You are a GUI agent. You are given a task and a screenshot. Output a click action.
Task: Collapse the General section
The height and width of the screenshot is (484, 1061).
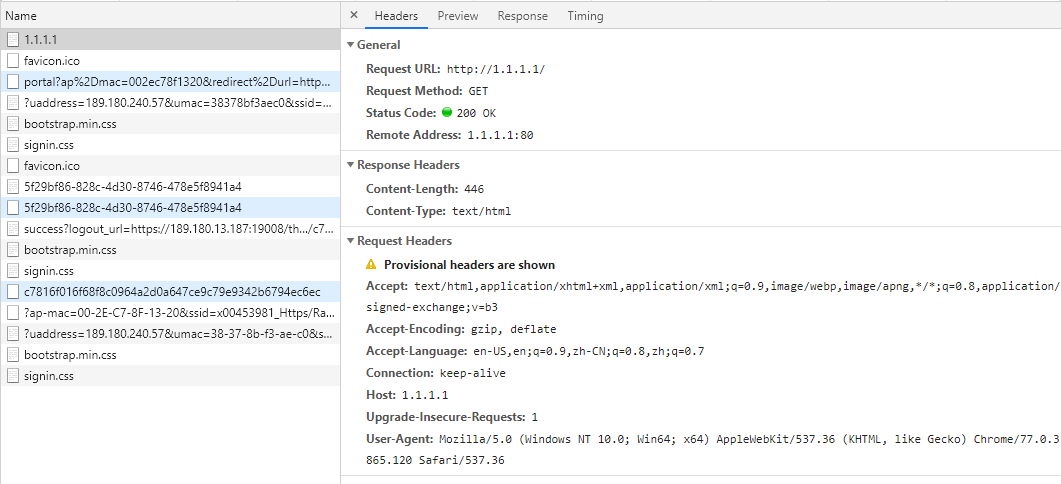(349, 45)
